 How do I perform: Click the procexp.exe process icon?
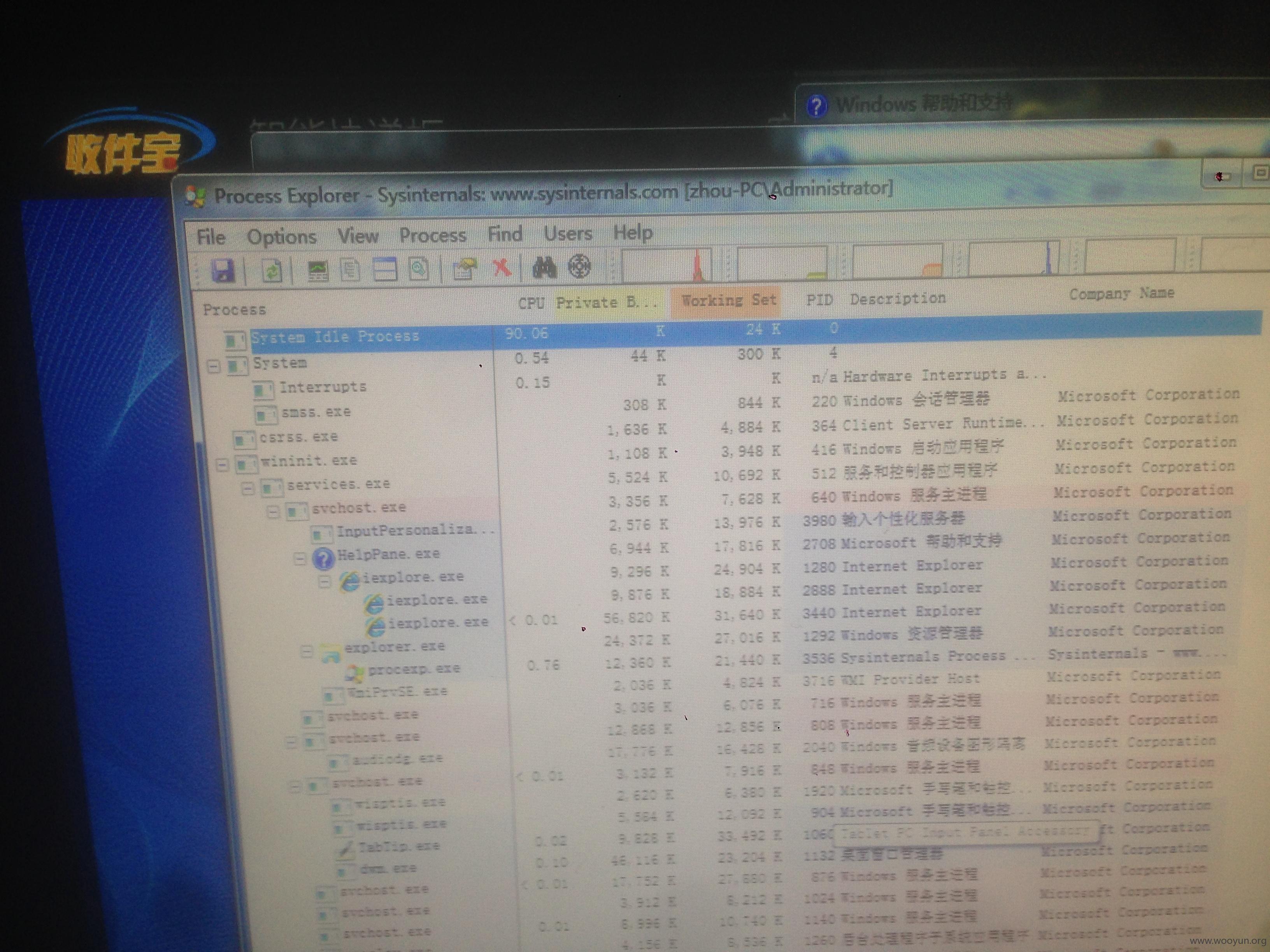click(x=354, y=672)
